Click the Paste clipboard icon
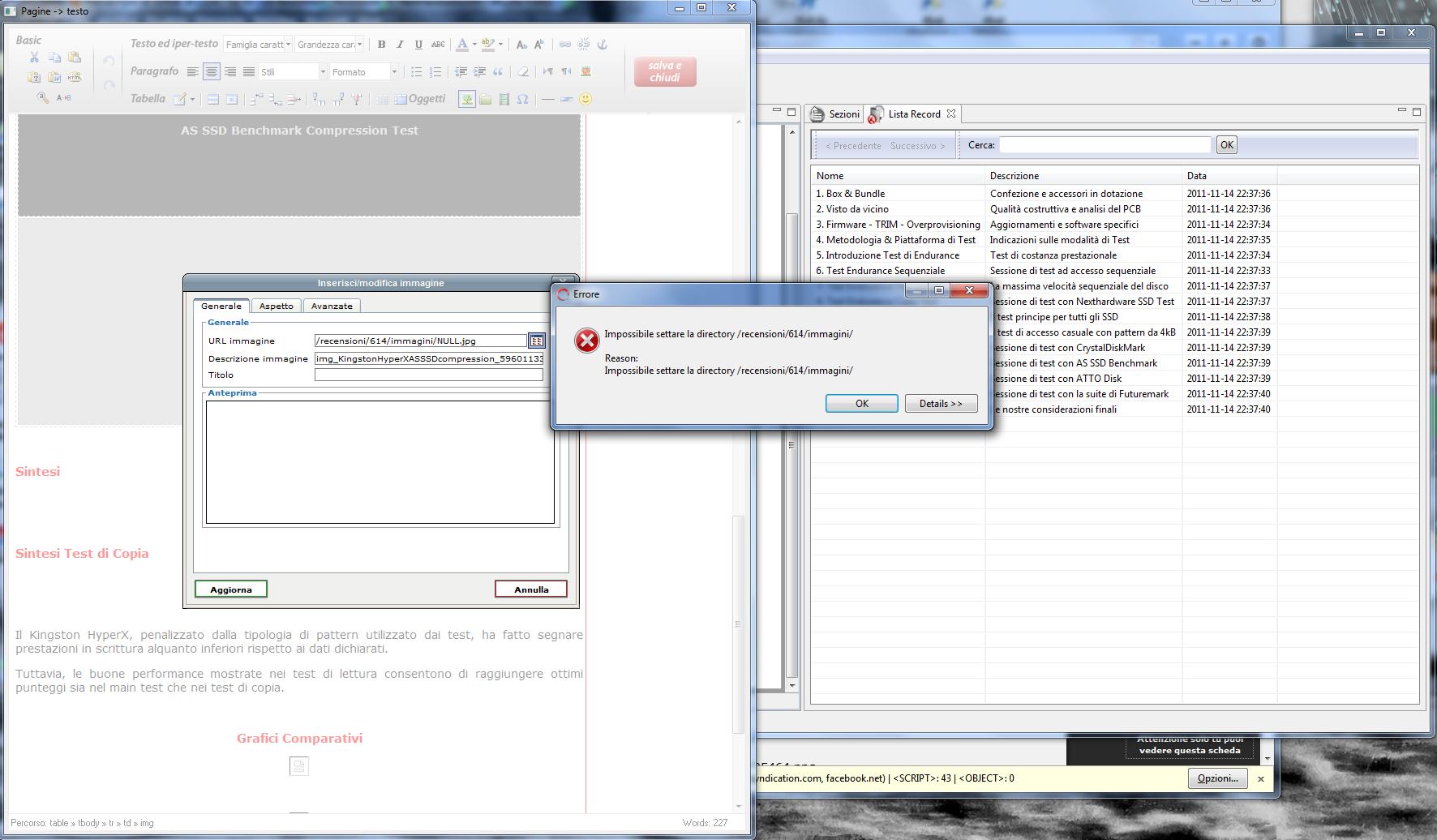The height and width of the screenshot is (840, 1437). coord(75,57)
